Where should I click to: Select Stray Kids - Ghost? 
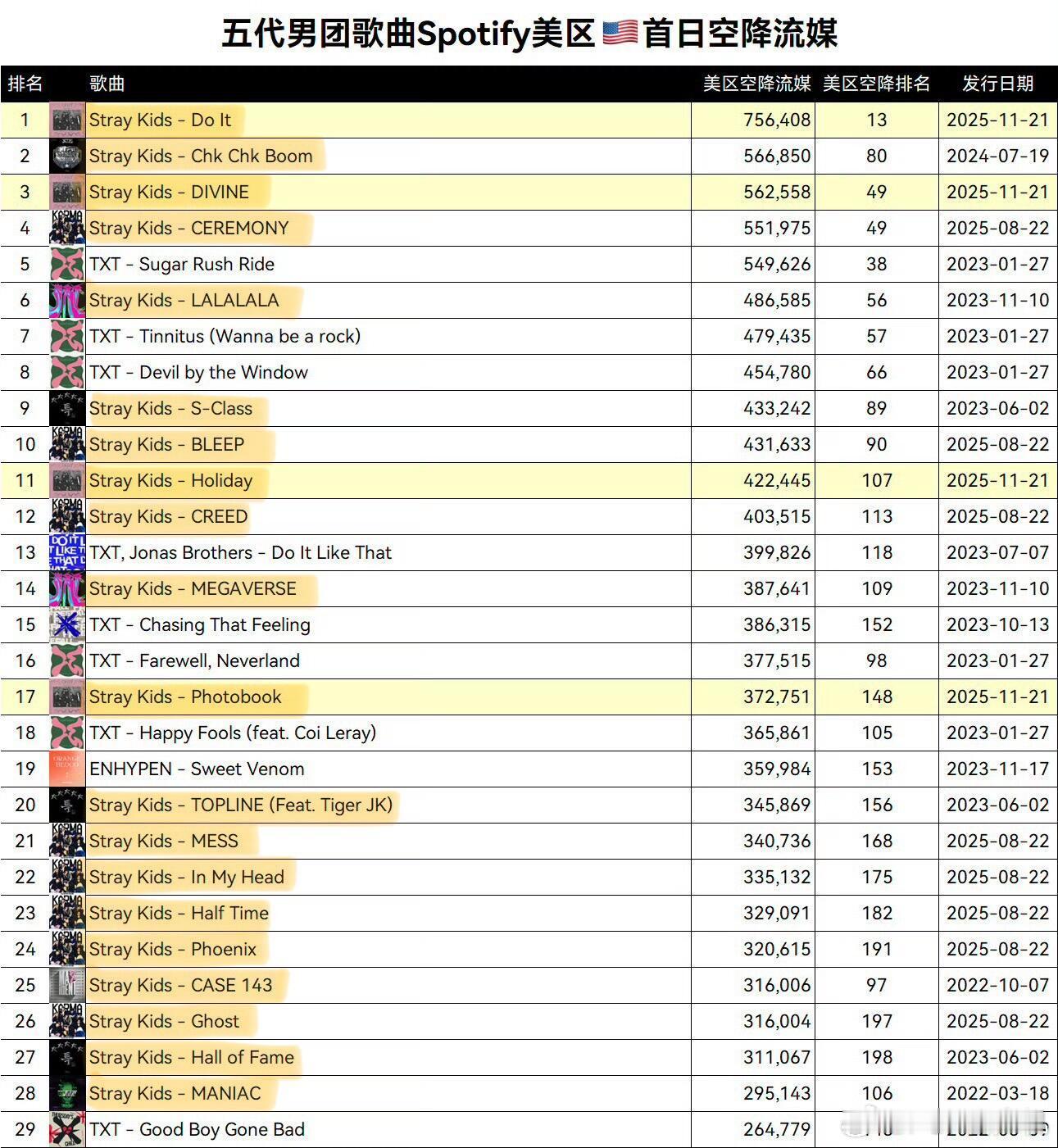point(164,1021)
